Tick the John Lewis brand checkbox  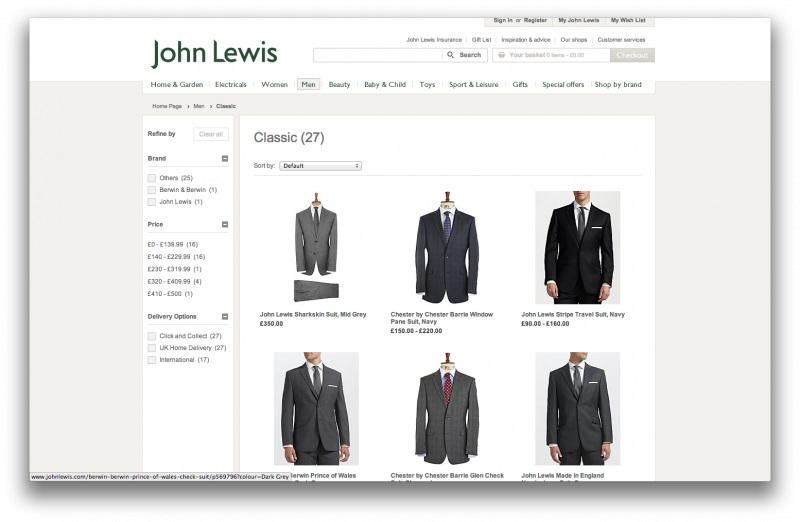[152, 202]
